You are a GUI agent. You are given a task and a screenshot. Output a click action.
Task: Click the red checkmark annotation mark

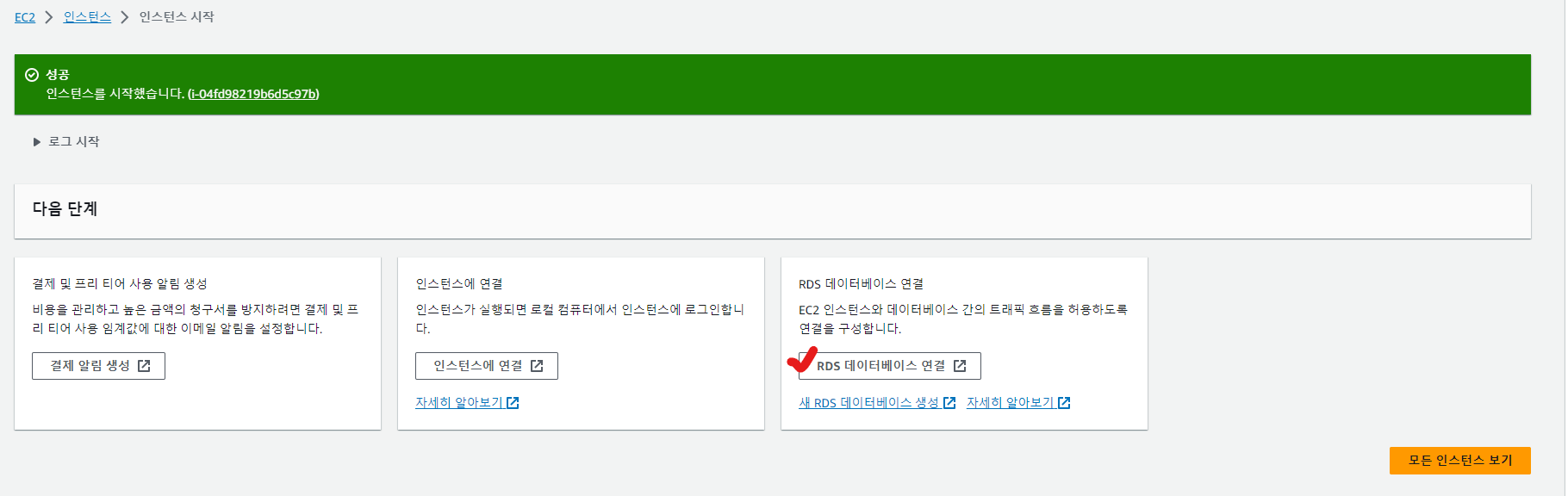point(802,360)
